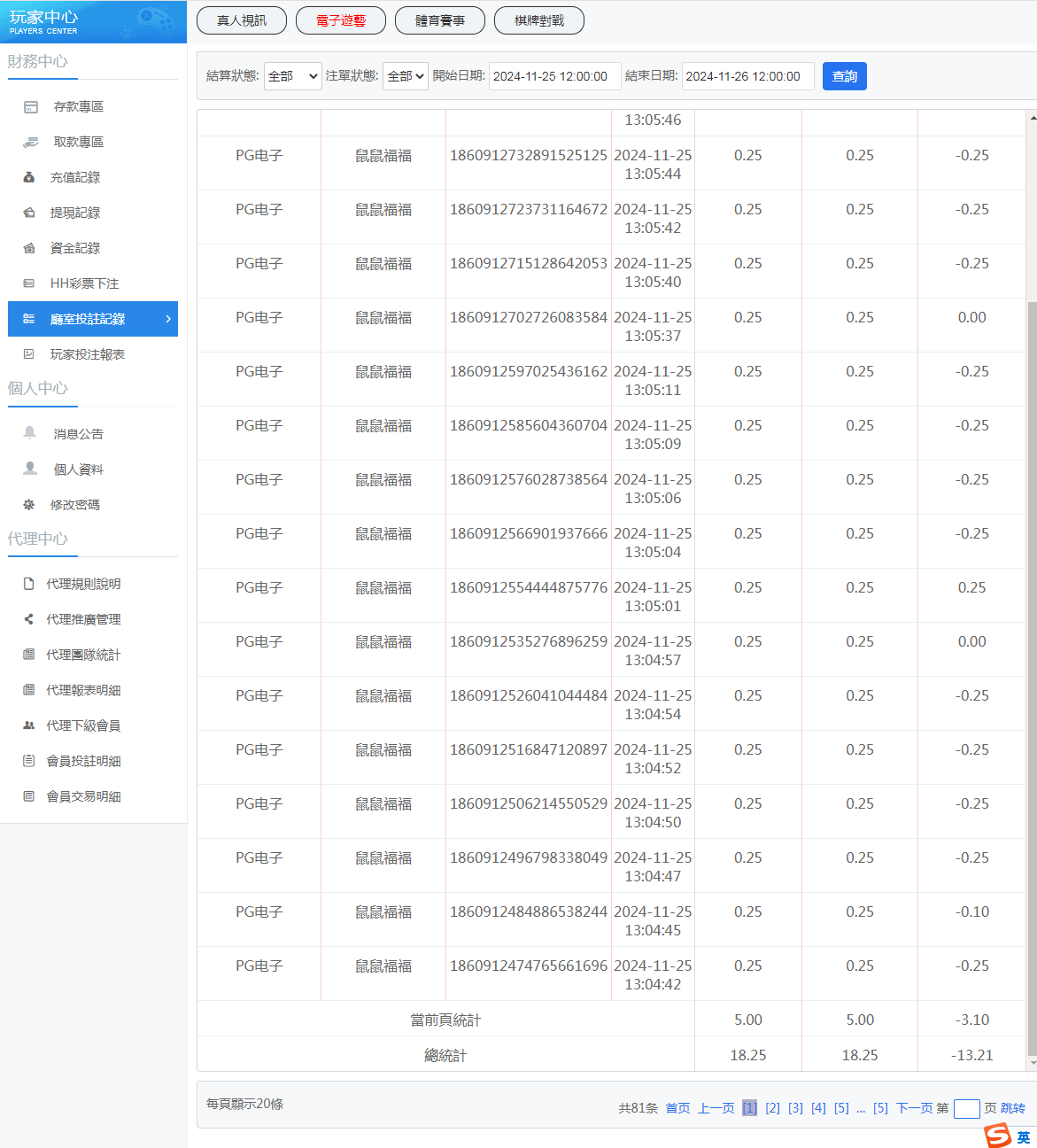Go to 下一页 next page link
Image resolution: width=1037 pixels, height=1148 pixels.
coord(914,1108)
